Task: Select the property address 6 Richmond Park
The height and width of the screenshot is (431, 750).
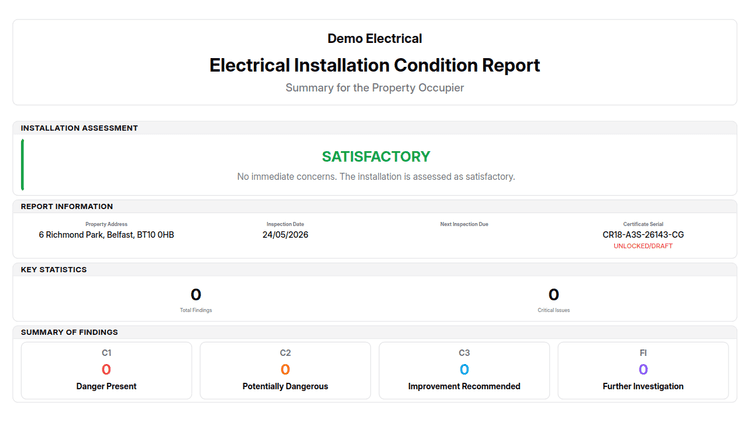Action: pyautogui.click(x=106, y=235)
